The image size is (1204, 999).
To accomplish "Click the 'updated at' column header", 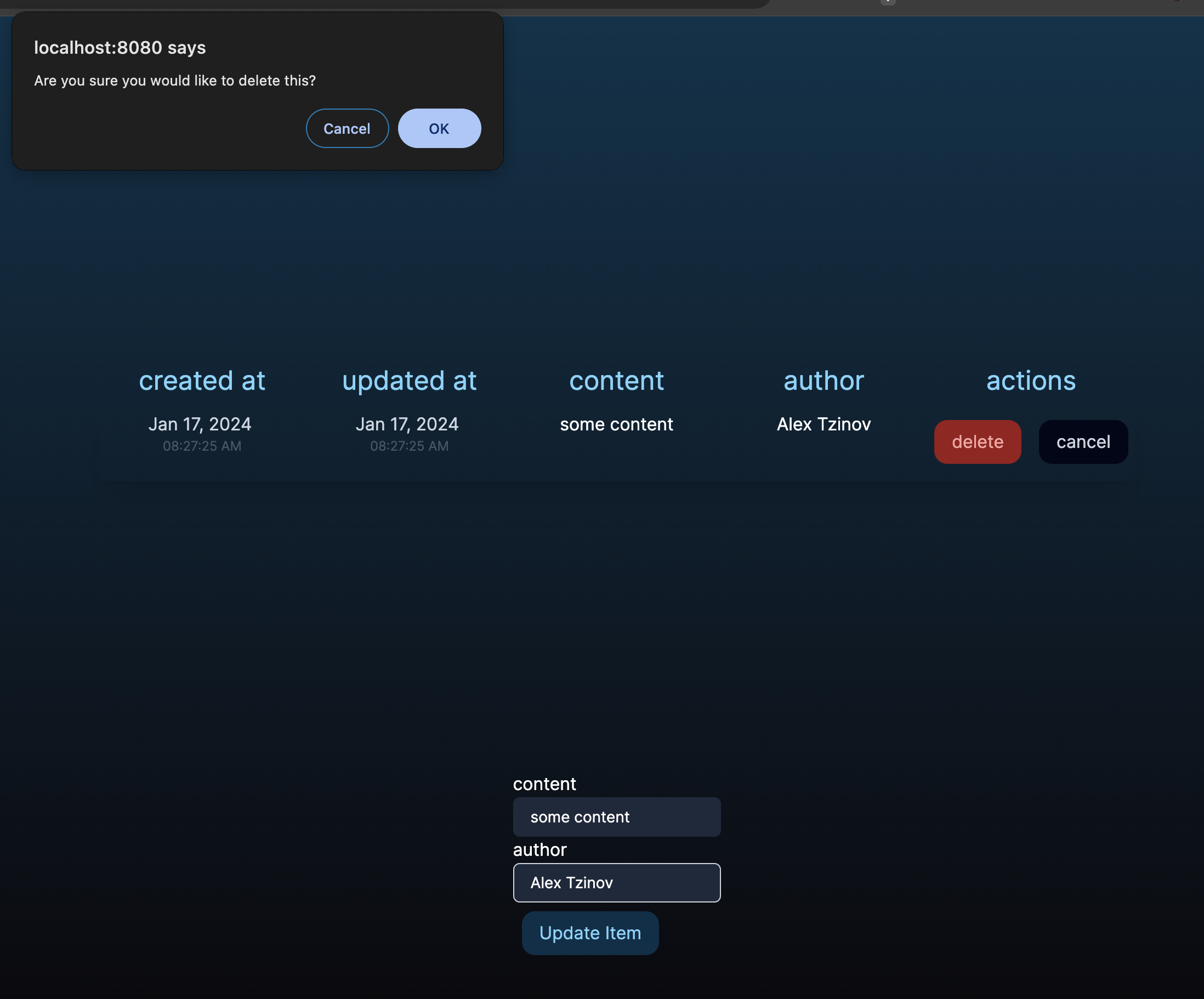I will tap(409, 381).
